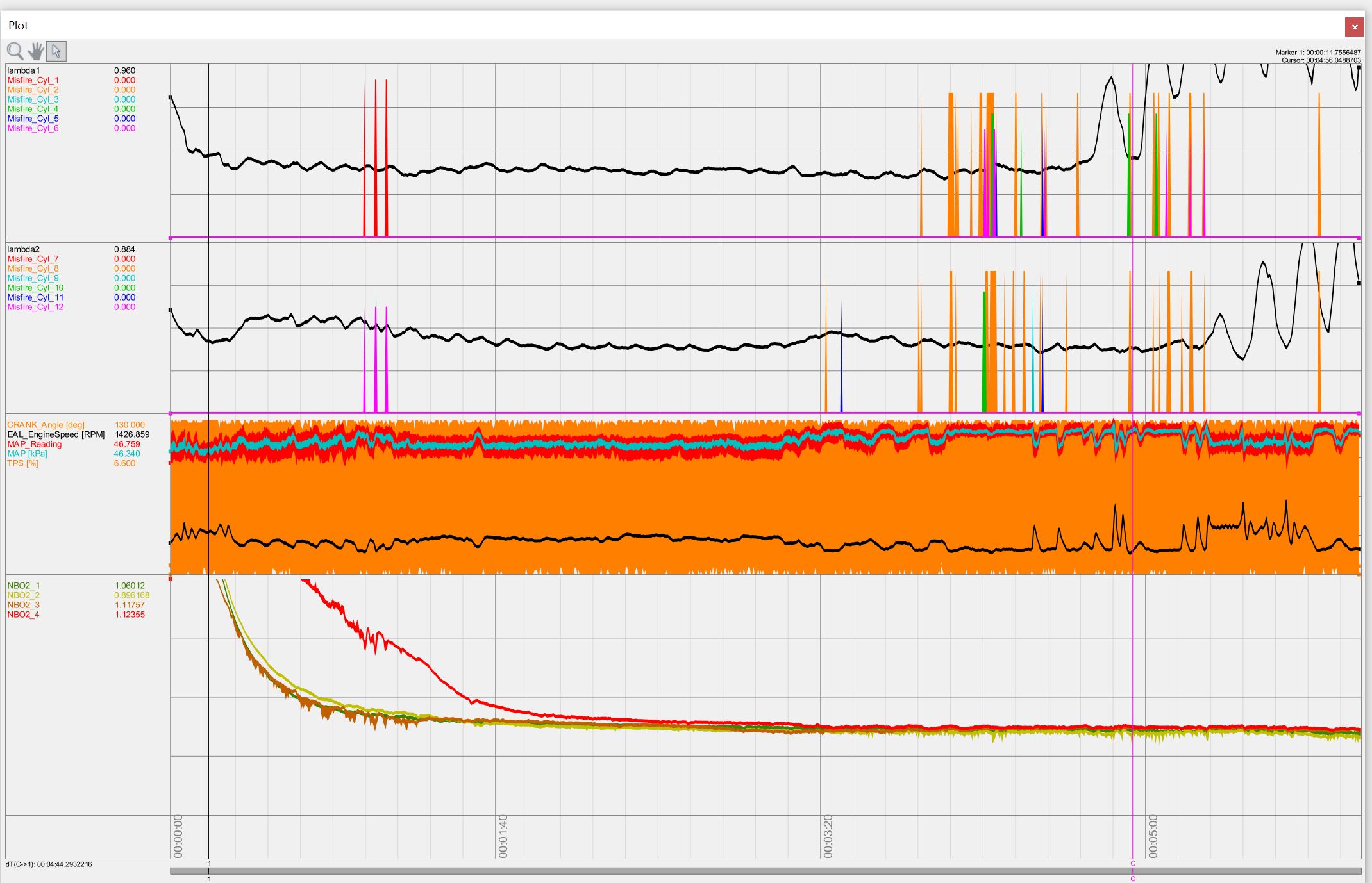Viewport: 1372px width, 883px height.
Task: Click the CRANK_Angle [deg] channel label
Action: point(46,425)
